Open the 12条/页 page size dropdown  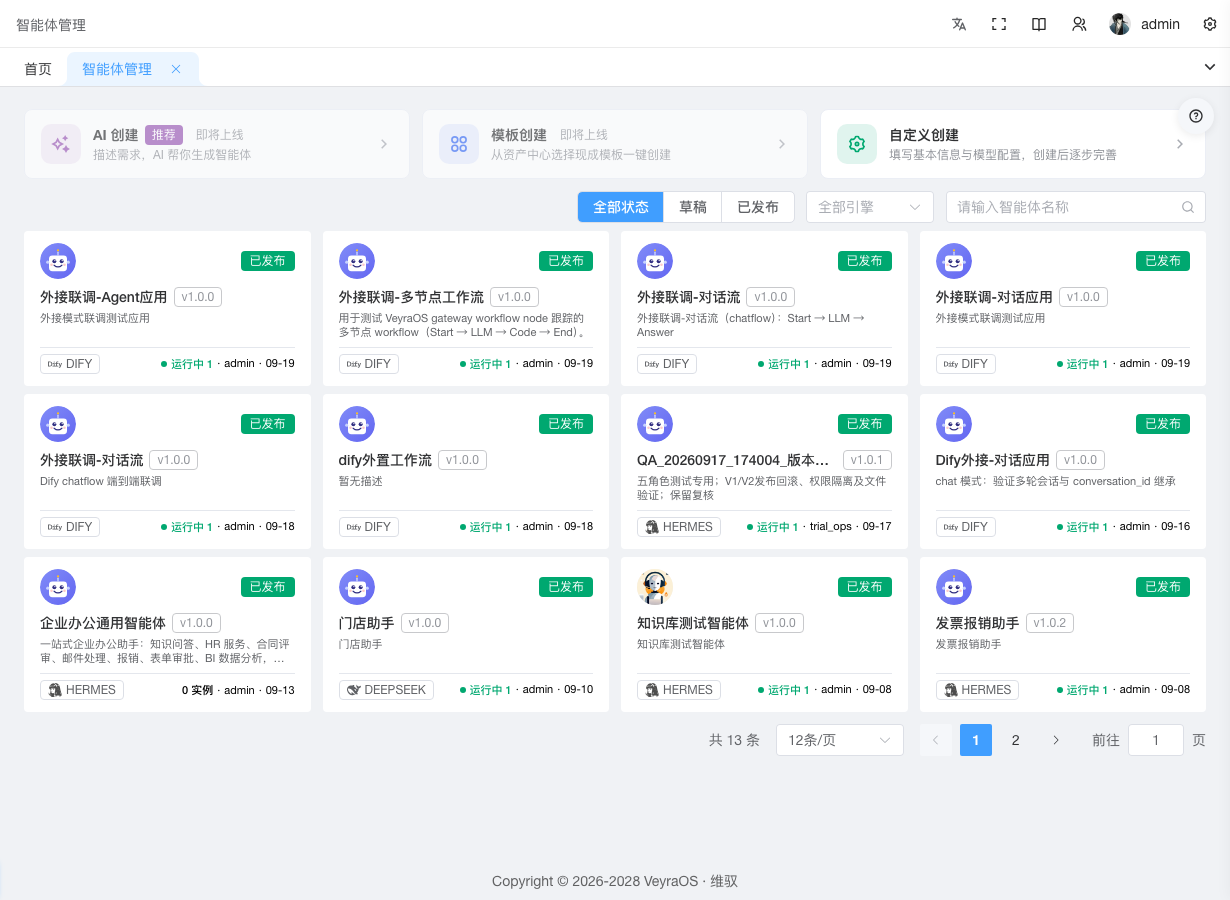840,740
